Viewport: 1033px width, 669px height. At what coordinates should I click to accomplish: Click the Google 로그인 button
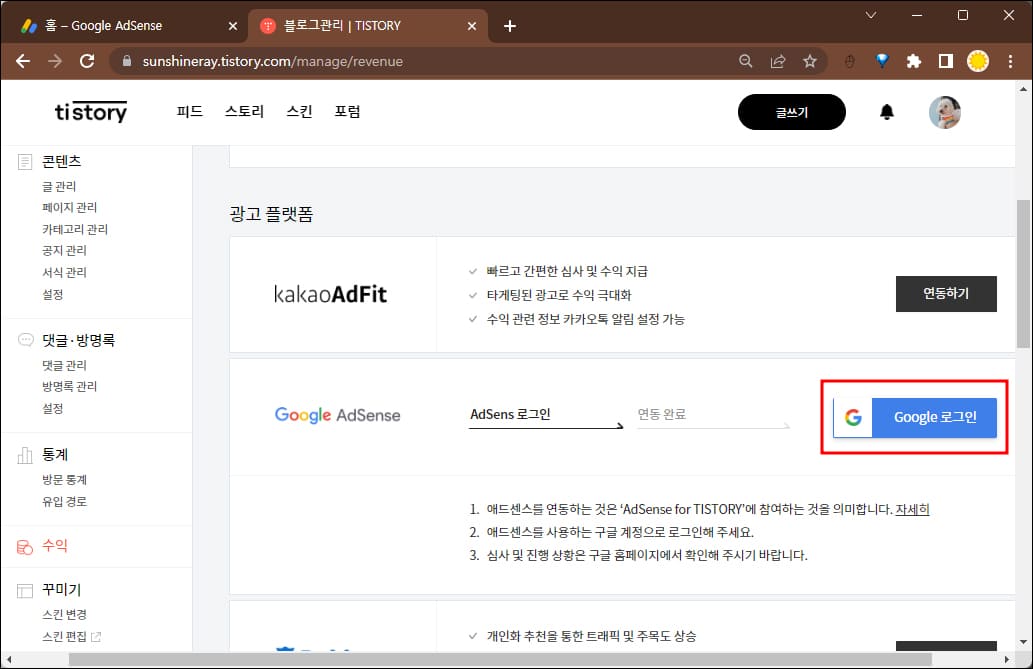(x=915, y=417)
